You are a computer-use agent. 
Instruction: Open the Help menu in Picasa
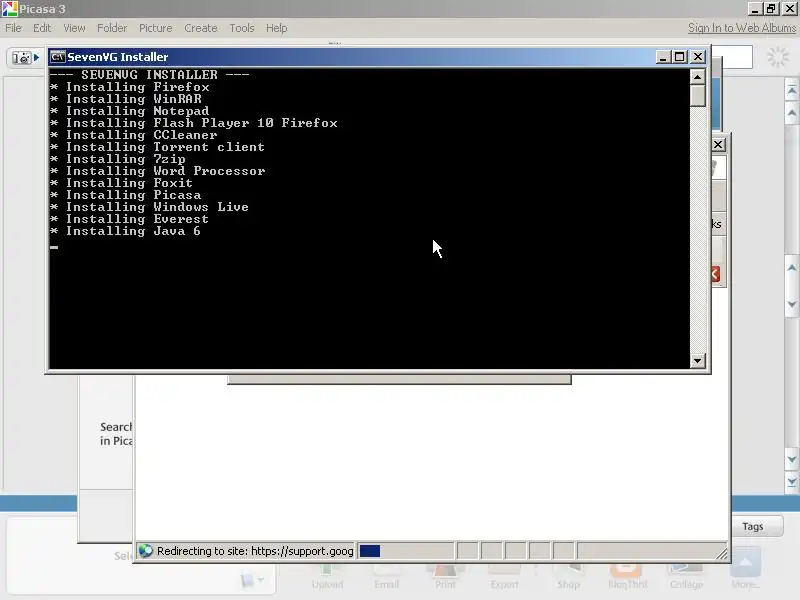click(277, 28)
